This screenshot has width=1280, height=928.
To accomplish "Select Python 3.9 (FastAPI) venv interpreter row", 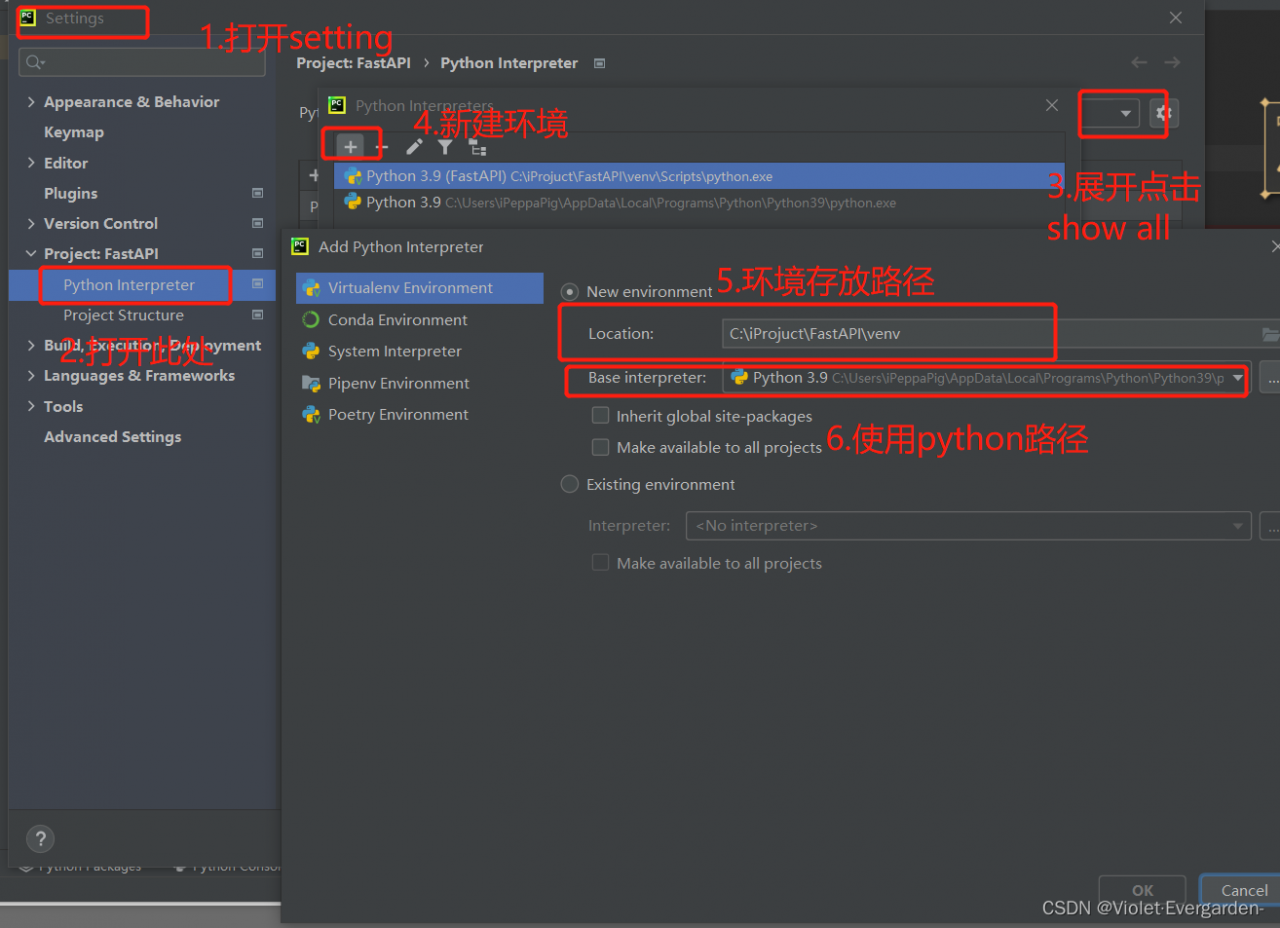I will tap(699, 176).
